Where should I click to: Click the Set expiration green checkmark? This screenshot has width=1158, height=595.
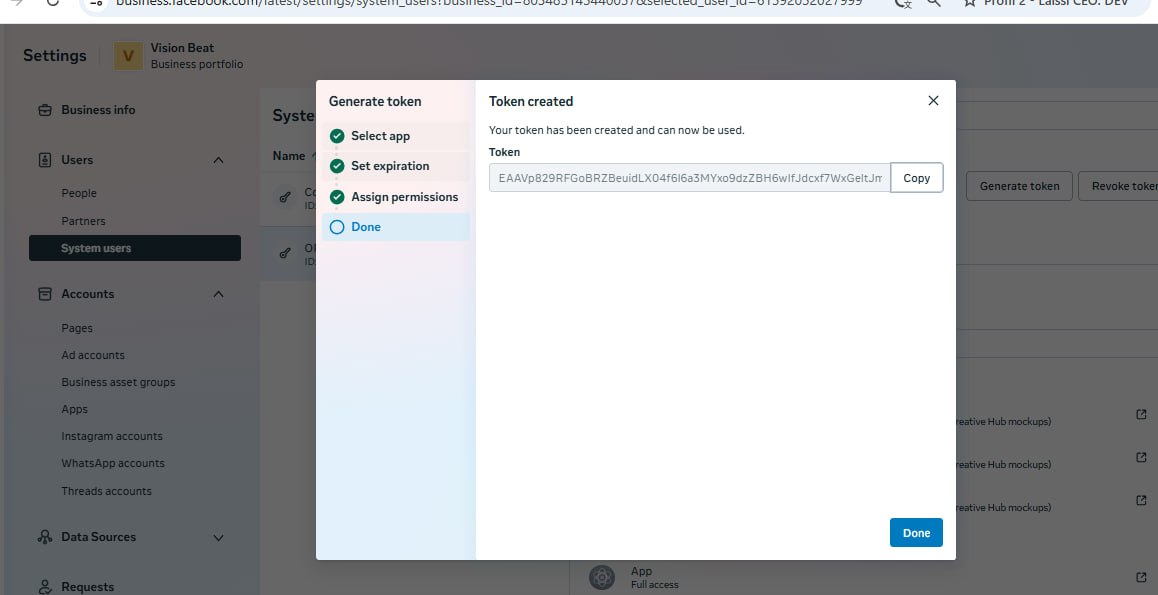point(337,166)
